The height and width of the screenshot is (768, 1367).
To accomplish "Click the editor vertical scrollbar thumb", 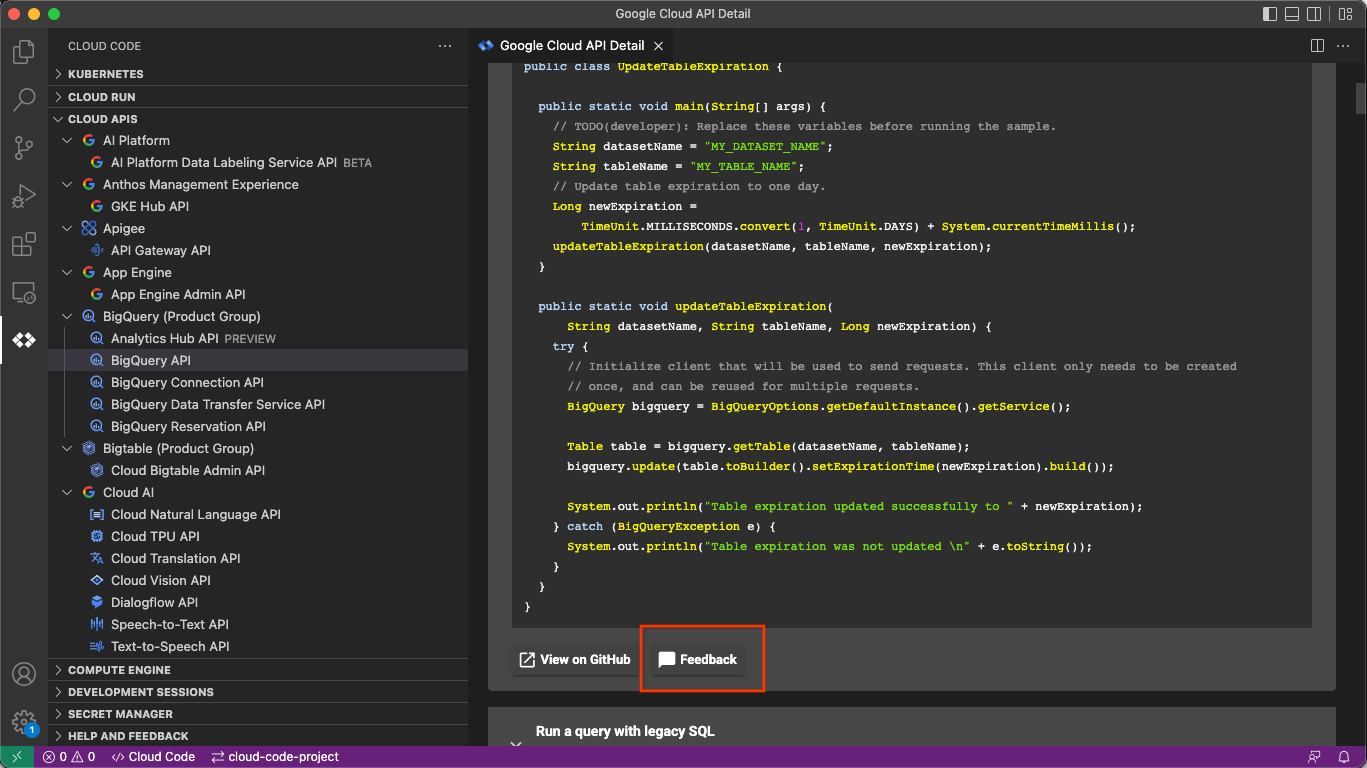I will (1361, 98).
